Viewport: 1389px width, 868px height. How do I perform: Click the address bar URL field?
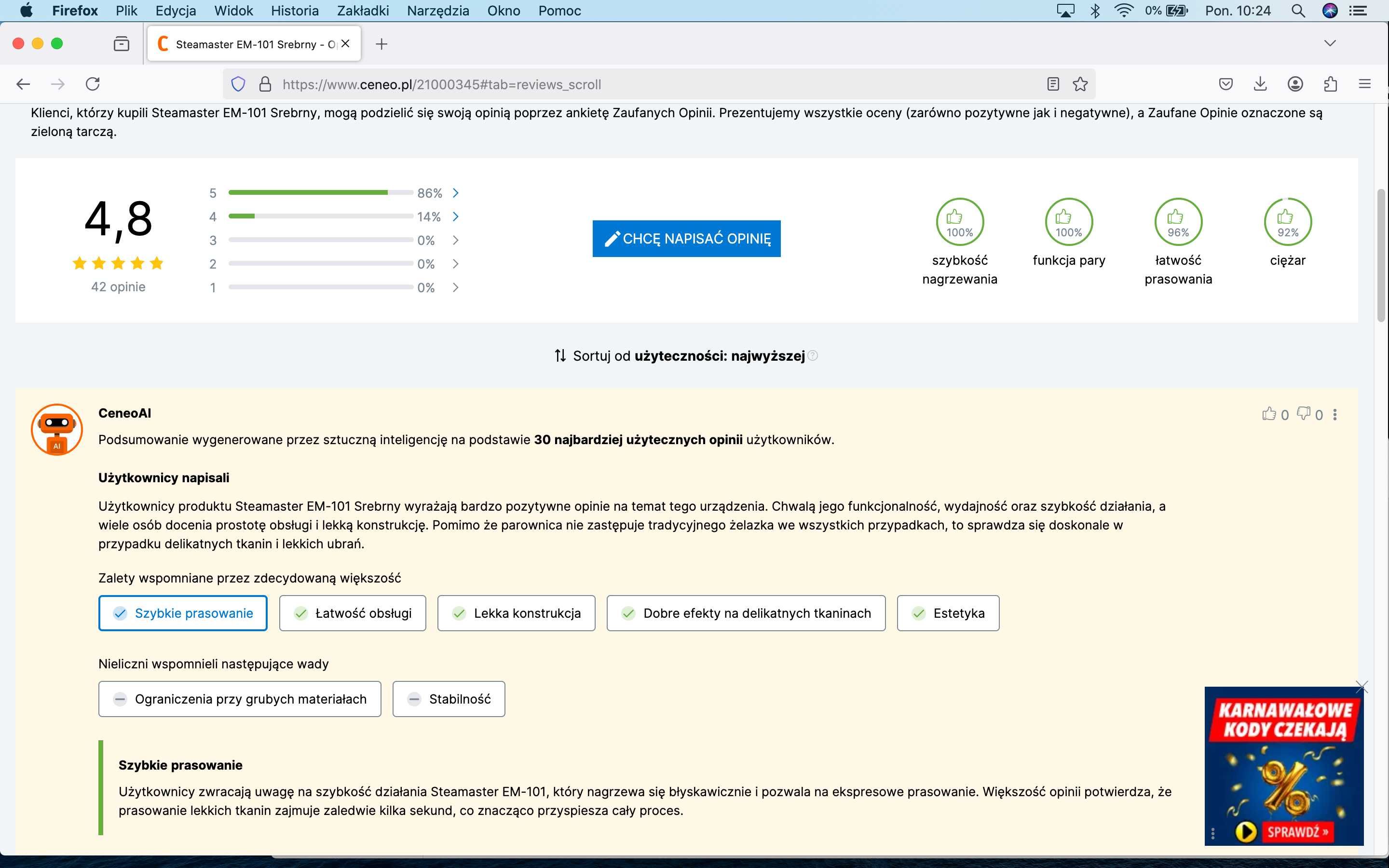[x=659, y=84]
